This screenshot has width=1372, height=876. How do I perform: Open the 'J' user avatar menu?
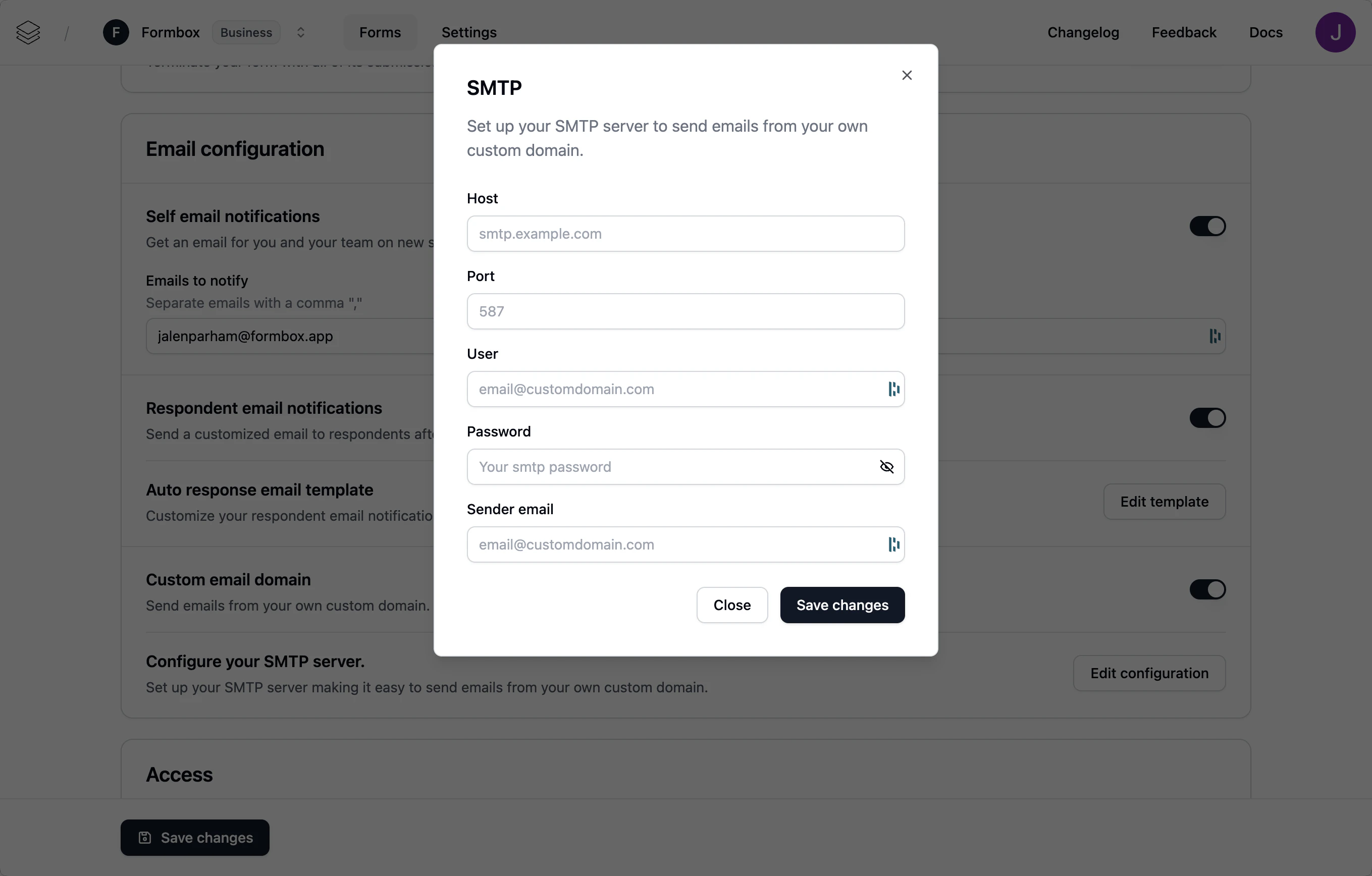tap(1335, 32)
